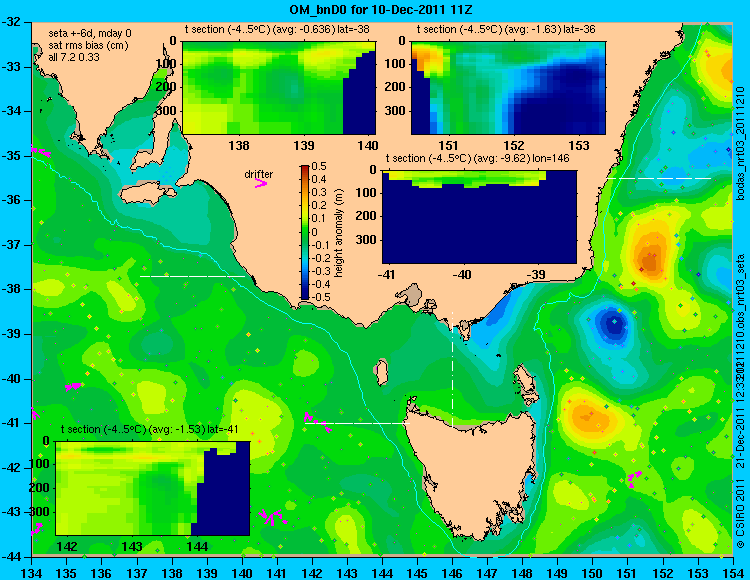The height and width of the screenshot is (580, 750).
Task: Click the main x-axis tick label 154
Action: (x=733, y=572)
